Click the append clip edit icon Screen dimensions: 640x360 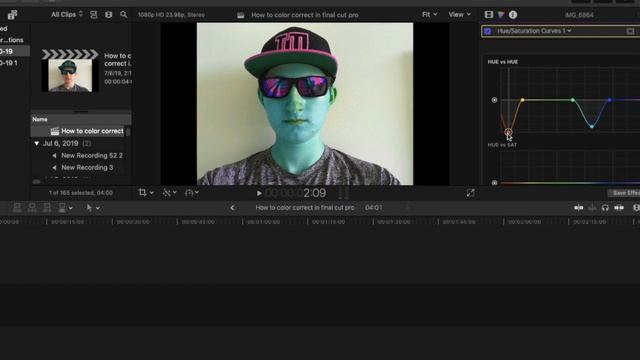[x=47, y=208]
